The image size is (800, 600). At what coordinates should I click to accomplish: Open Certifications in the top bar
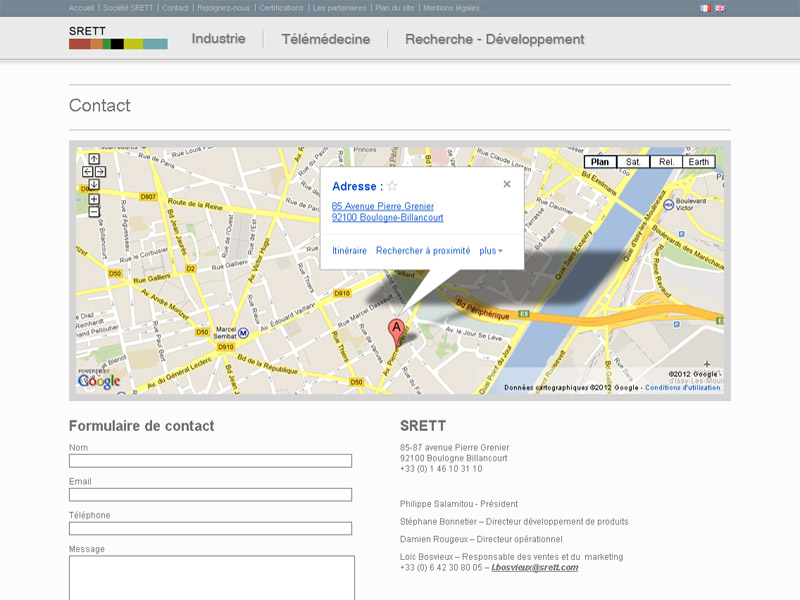click(281, 8)
